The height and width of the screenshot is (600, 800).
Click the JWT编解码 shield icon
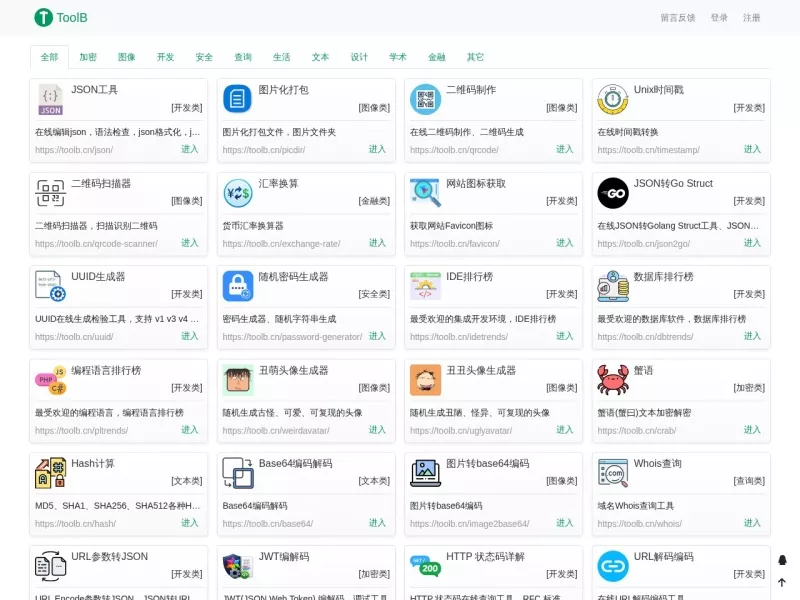tap(238, 566)
